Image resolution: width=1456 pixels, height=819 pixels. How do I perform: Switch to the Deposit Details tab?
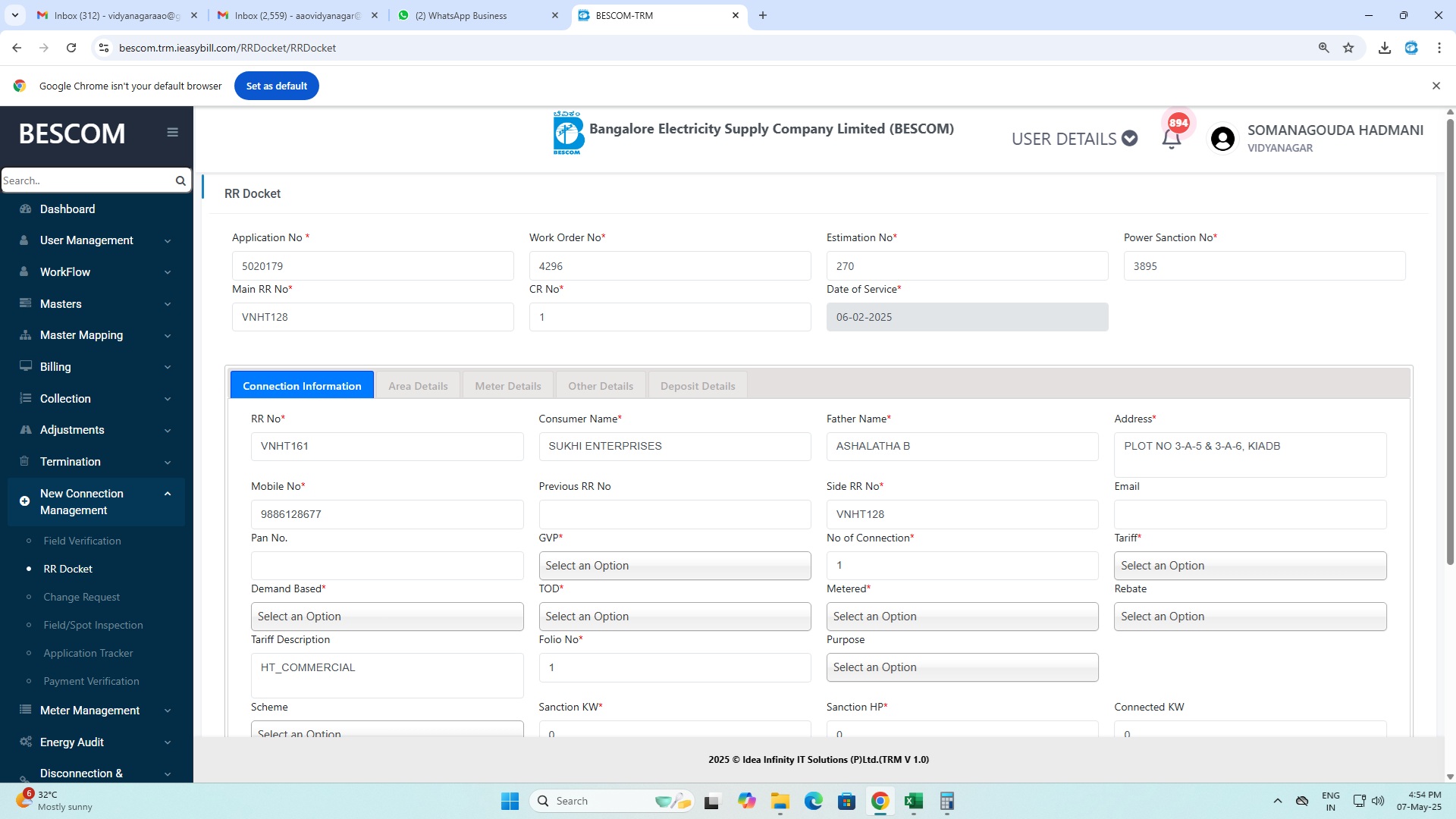tap(698, 385)
